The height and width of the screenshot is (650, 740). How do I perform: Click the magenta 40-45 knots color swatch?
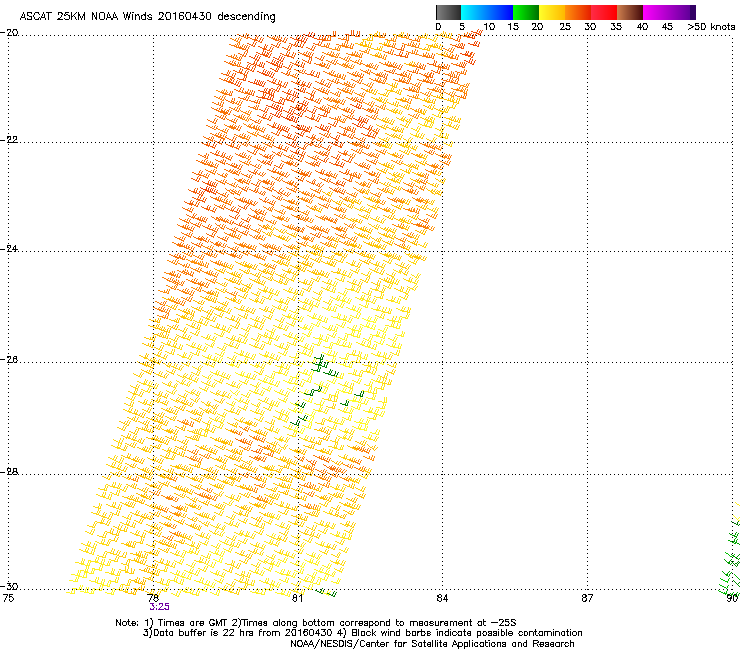pyautogui.click(x=656, y=12)
